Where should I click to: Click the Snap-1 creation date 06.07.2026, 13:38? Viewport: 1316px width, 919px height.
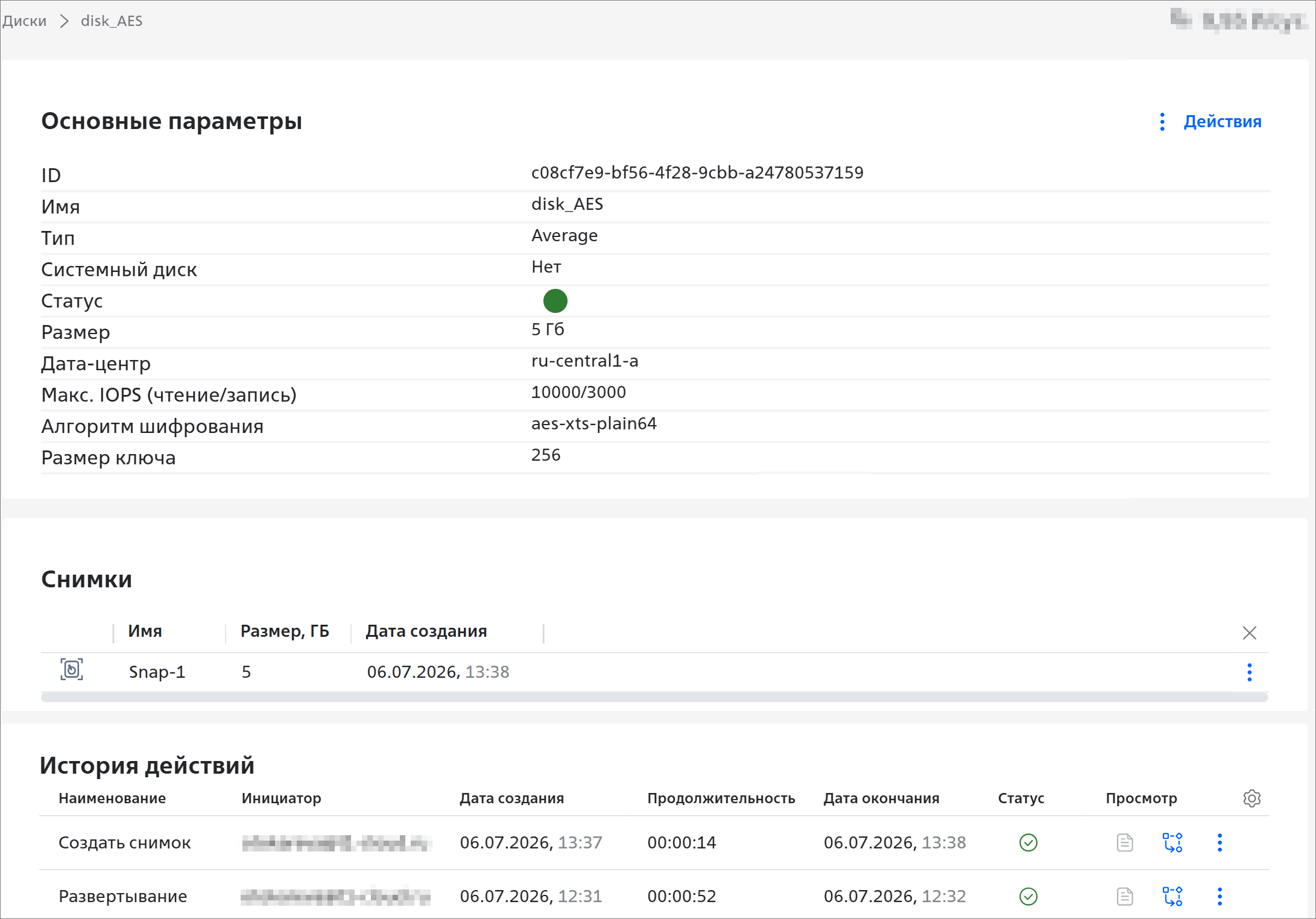[x=438, y=672]
